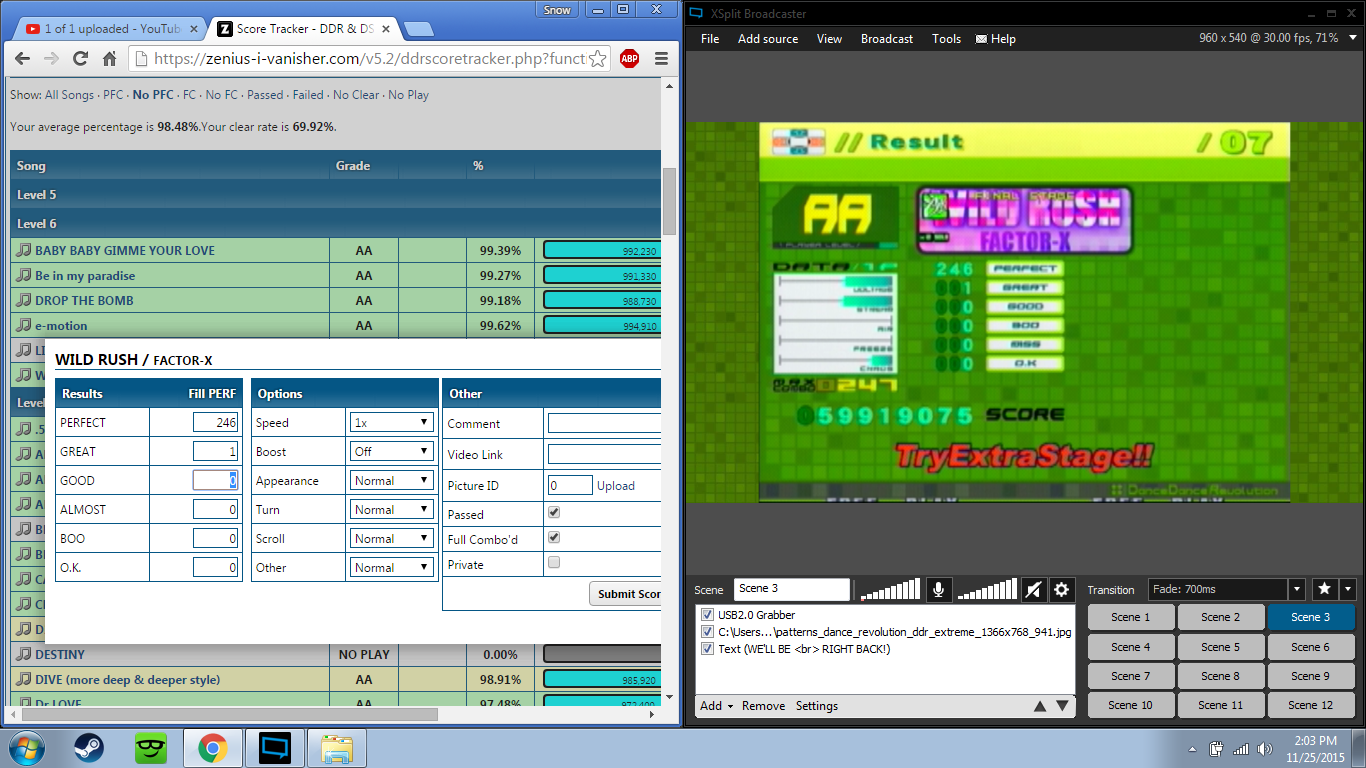Toggle the ddr_extreme jpg source checkbox
This screenshot has width=1366, height=768.
tap(708, 632)
